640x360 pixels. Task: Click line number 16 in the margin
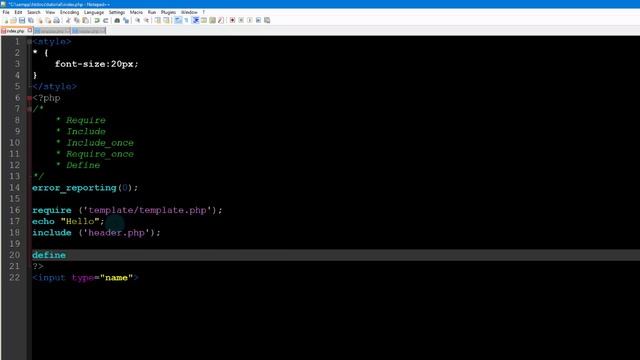[x=15, y=210]
